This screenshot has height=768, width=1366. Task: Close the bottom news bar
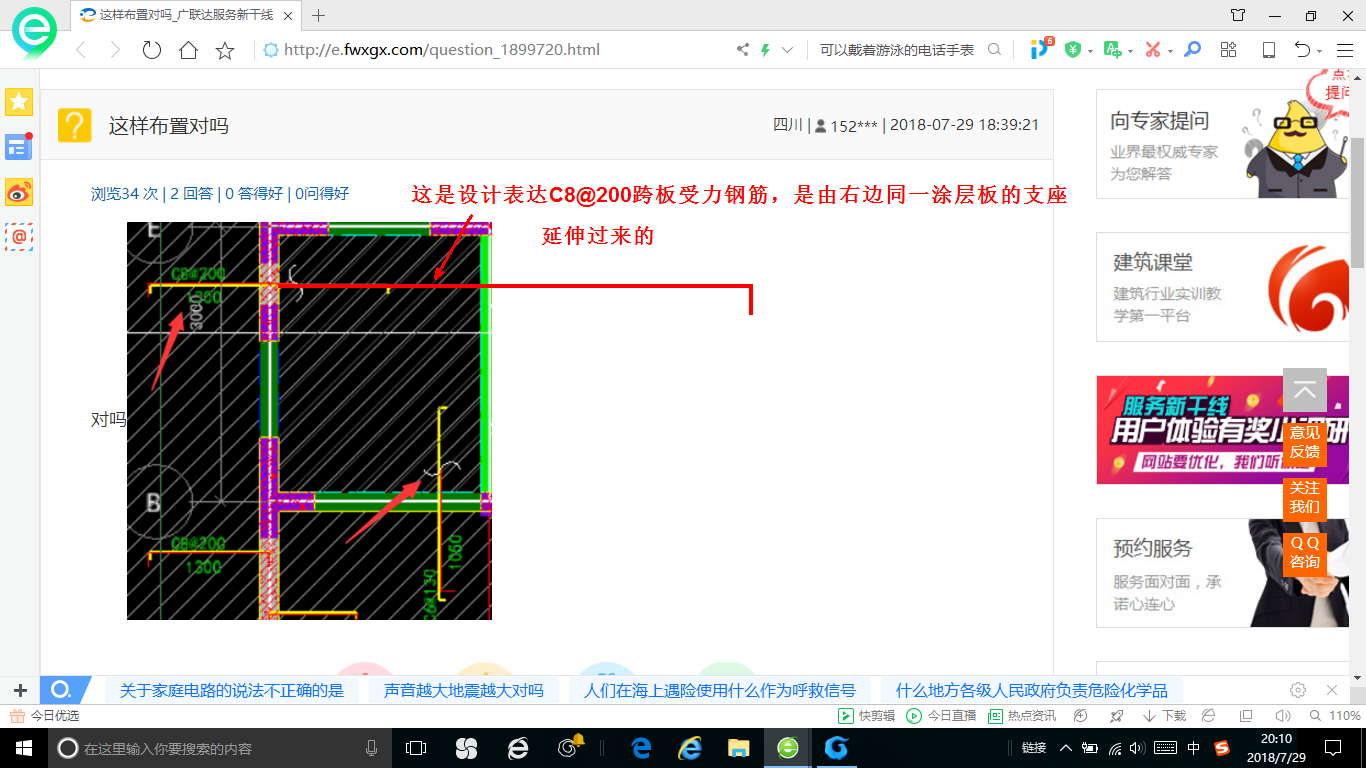click(1332, 690)
